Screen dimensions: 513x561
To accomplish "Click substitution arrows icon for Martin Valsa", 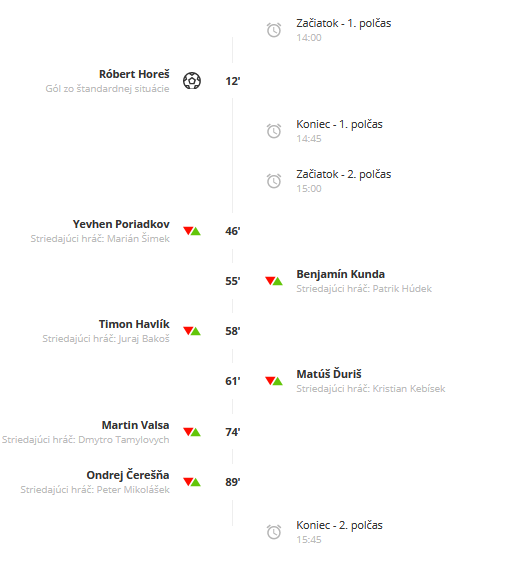I will click(192, 432).
